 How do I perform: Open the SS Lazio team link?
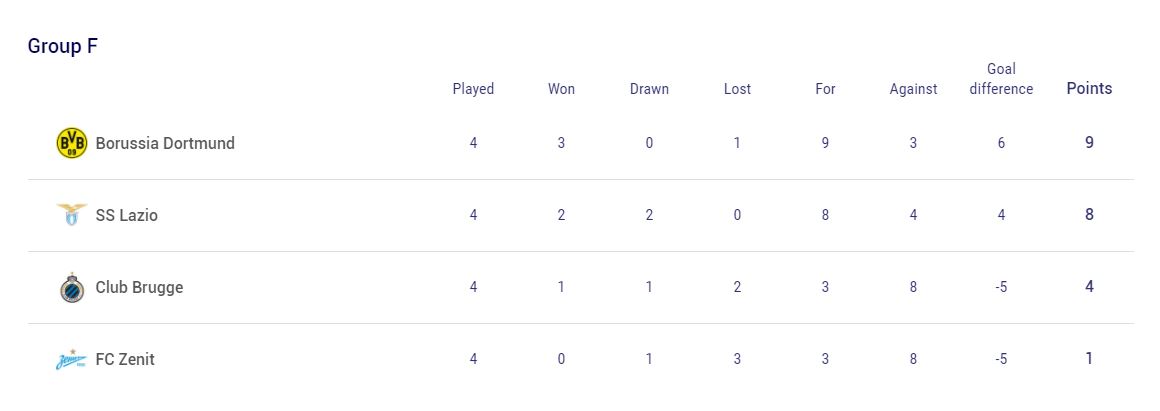click(x=127, y=215)
